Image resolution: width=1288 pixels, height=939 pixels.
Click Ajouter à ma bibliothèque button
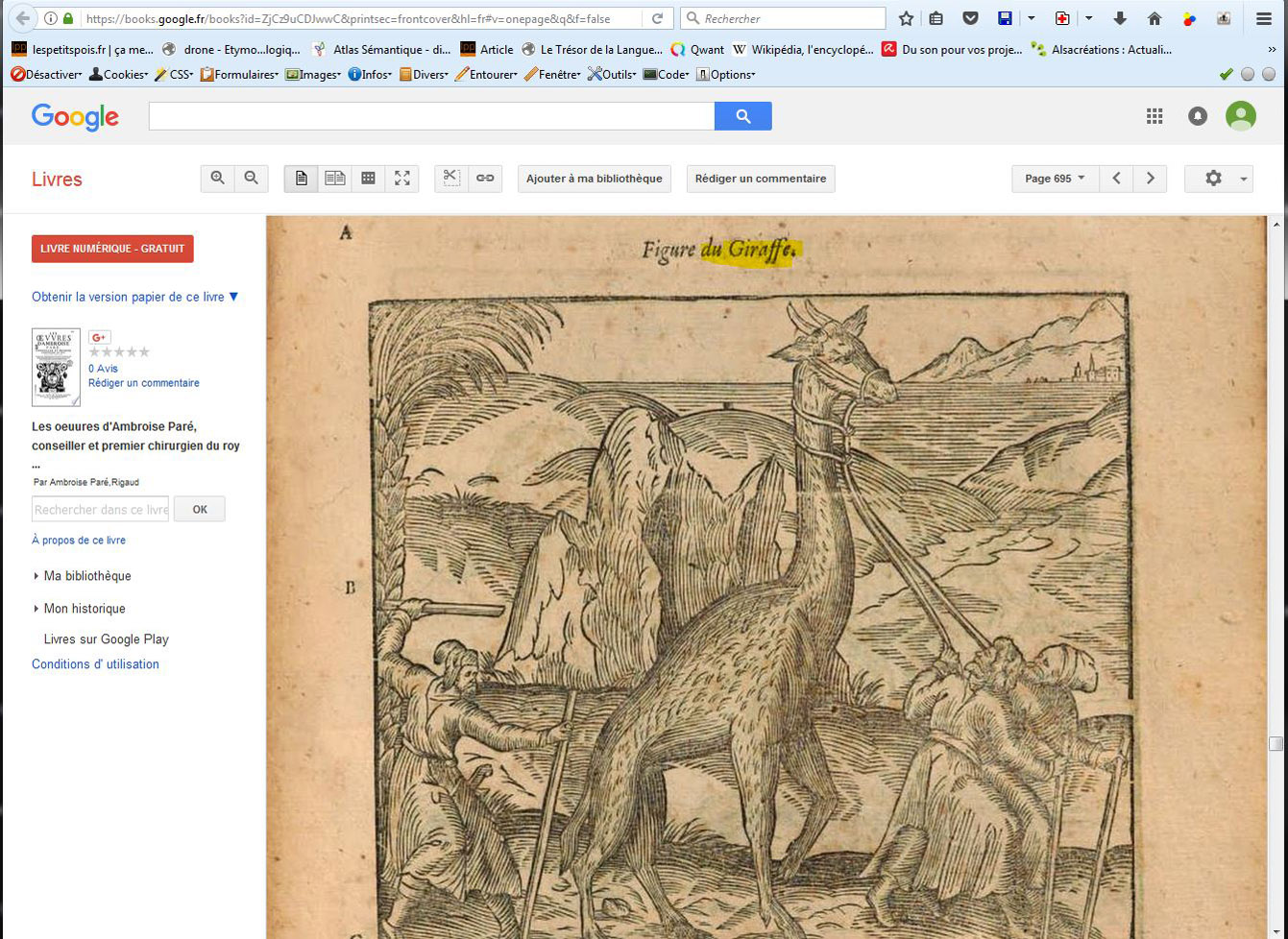tap(595, 179)
